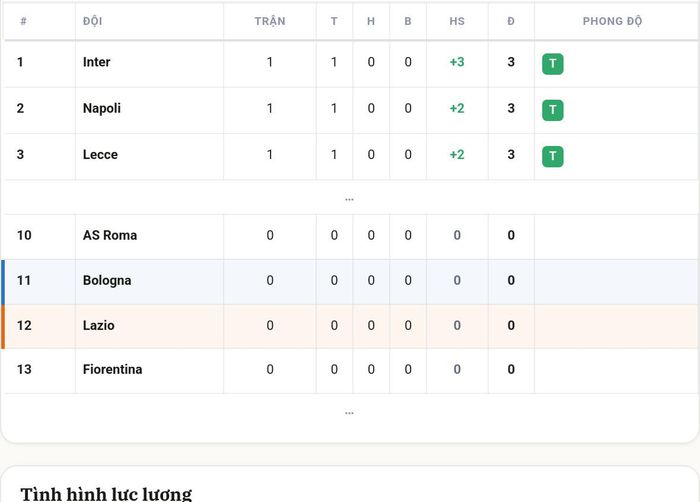Click Napoli's green T form badge
Viewport: 700px width, 502px height.
click(553, 110)
